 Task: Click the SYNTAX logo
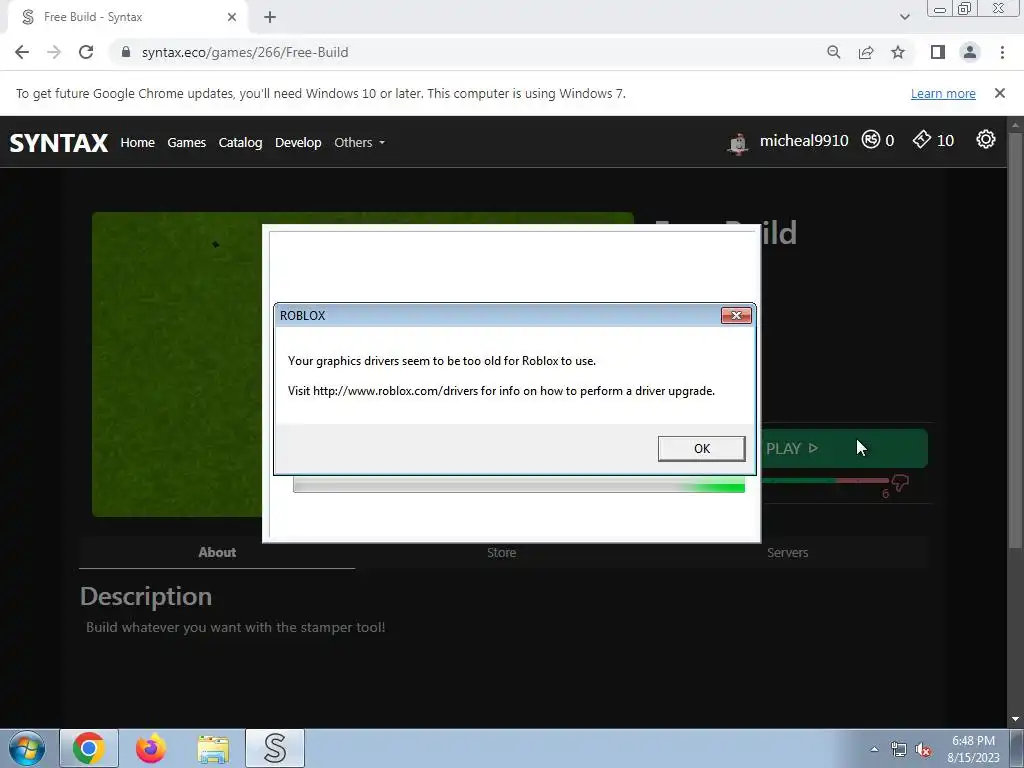click(x=59, y=142)
